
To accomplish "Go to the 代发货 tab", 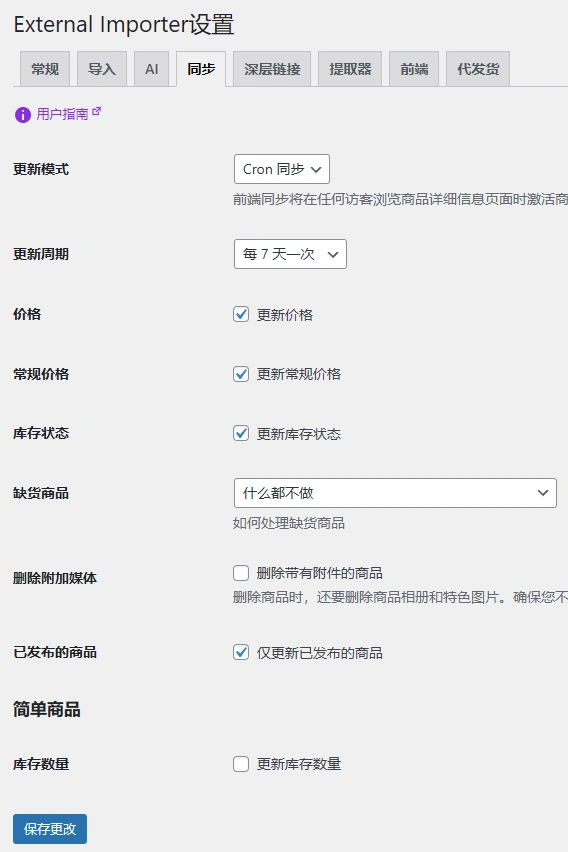I will click(x=478, y=69).
